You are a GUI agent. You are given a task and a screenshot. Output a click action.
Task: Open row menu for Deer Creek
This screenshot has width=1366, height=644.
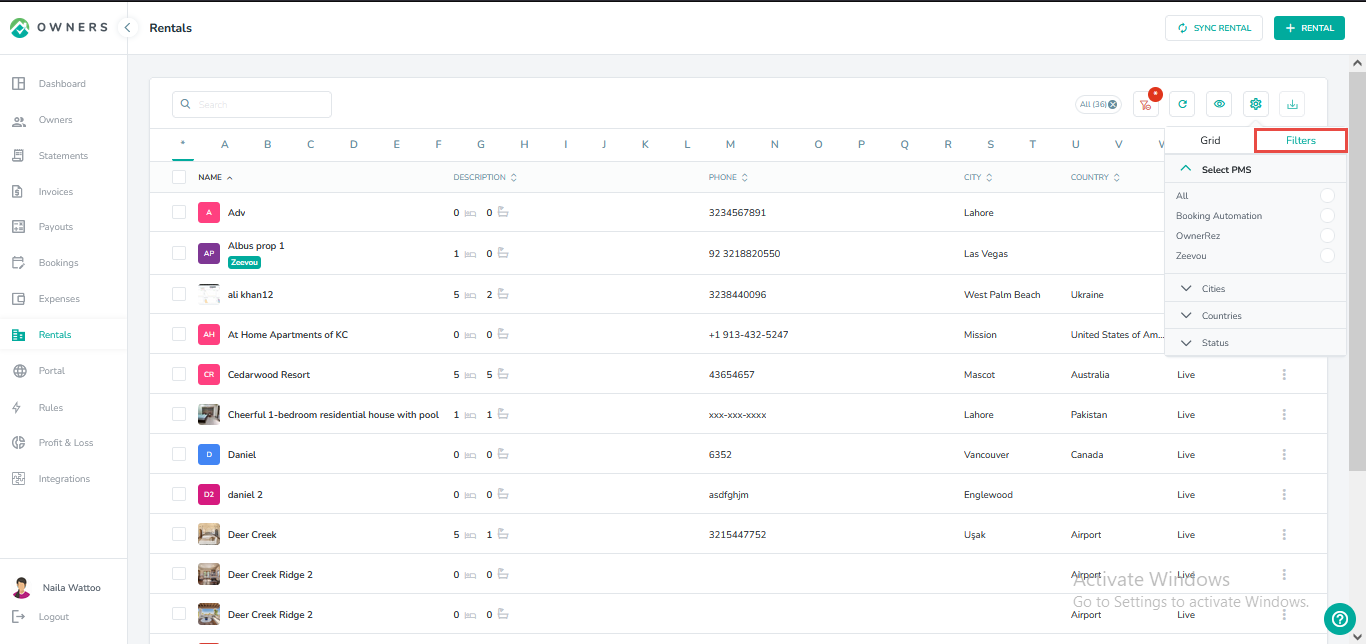click(x=1284, y=535)
